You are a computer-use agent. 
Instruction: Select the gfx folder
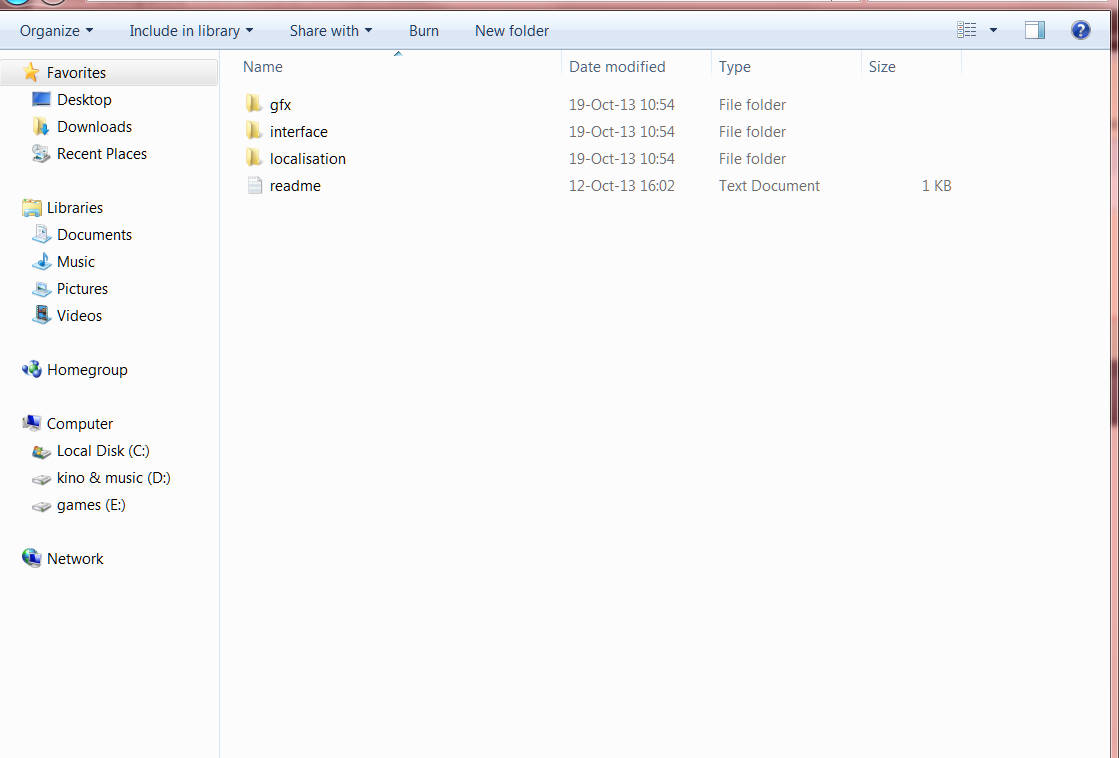tap(280, 105)
